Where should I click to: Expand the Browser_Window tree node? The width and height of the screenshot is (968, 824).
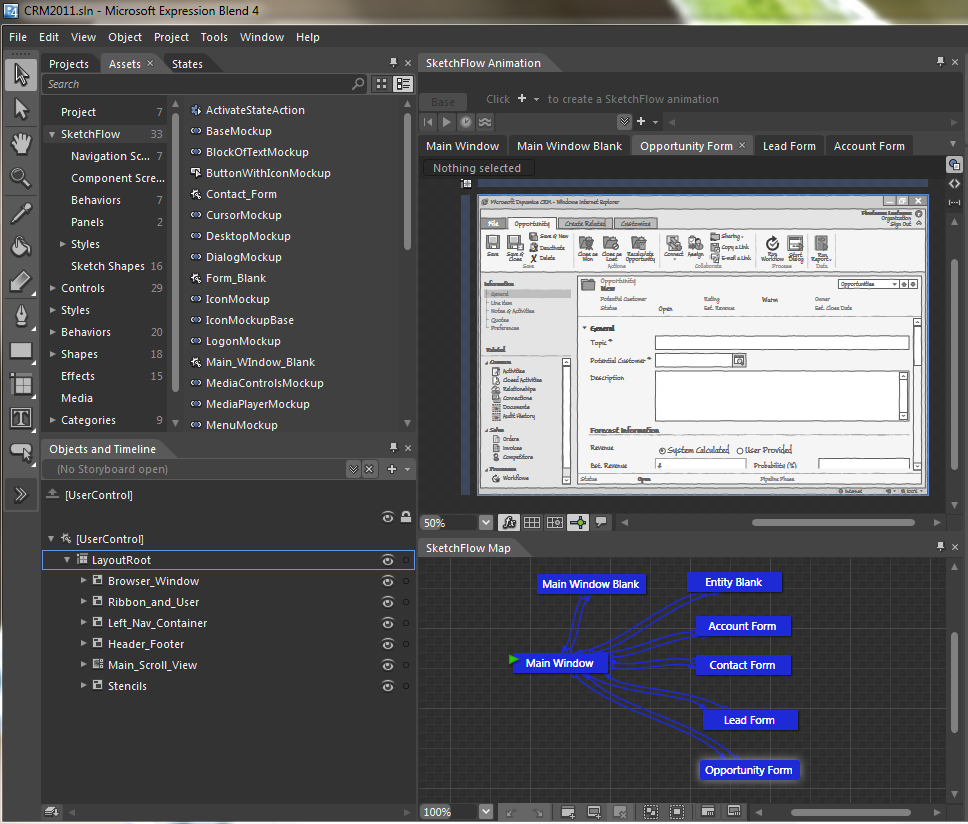click(x=83, y=580)
